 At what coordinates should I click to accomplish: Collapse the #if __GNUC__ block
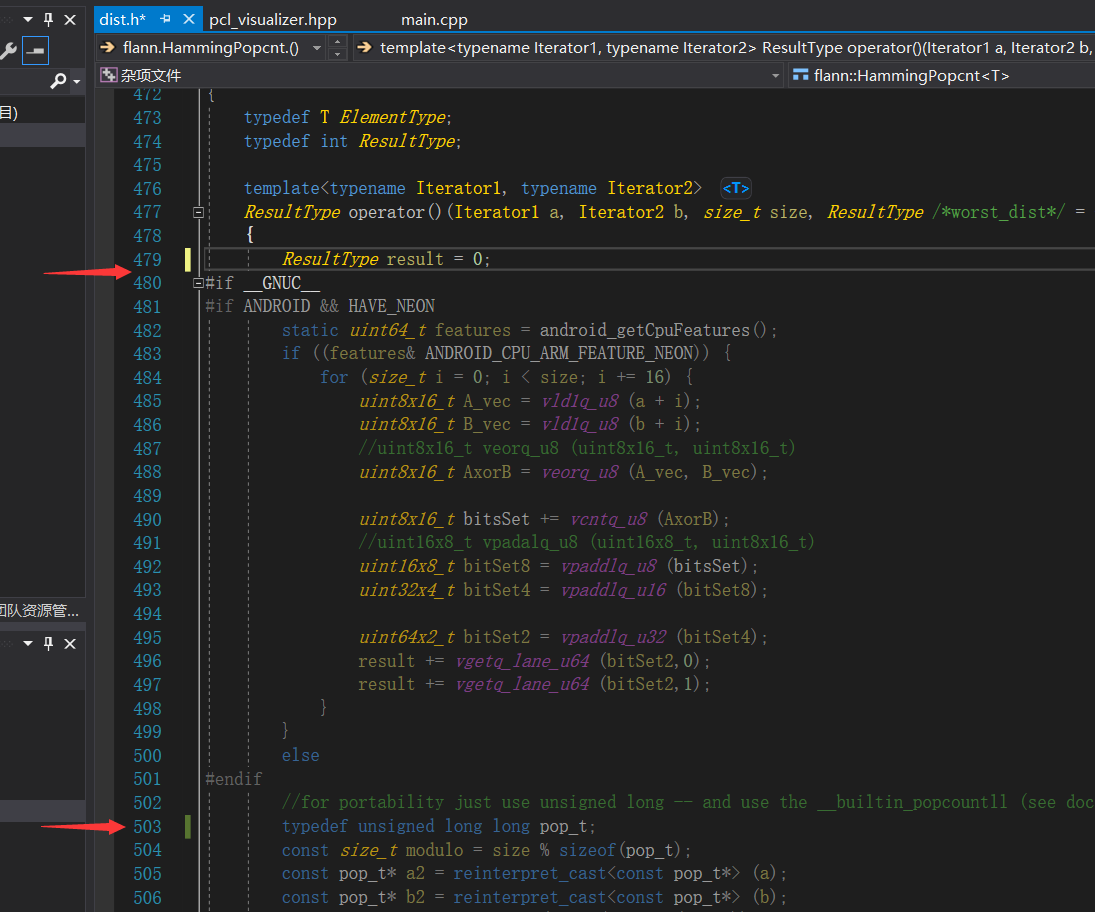[x=198, y=283]
